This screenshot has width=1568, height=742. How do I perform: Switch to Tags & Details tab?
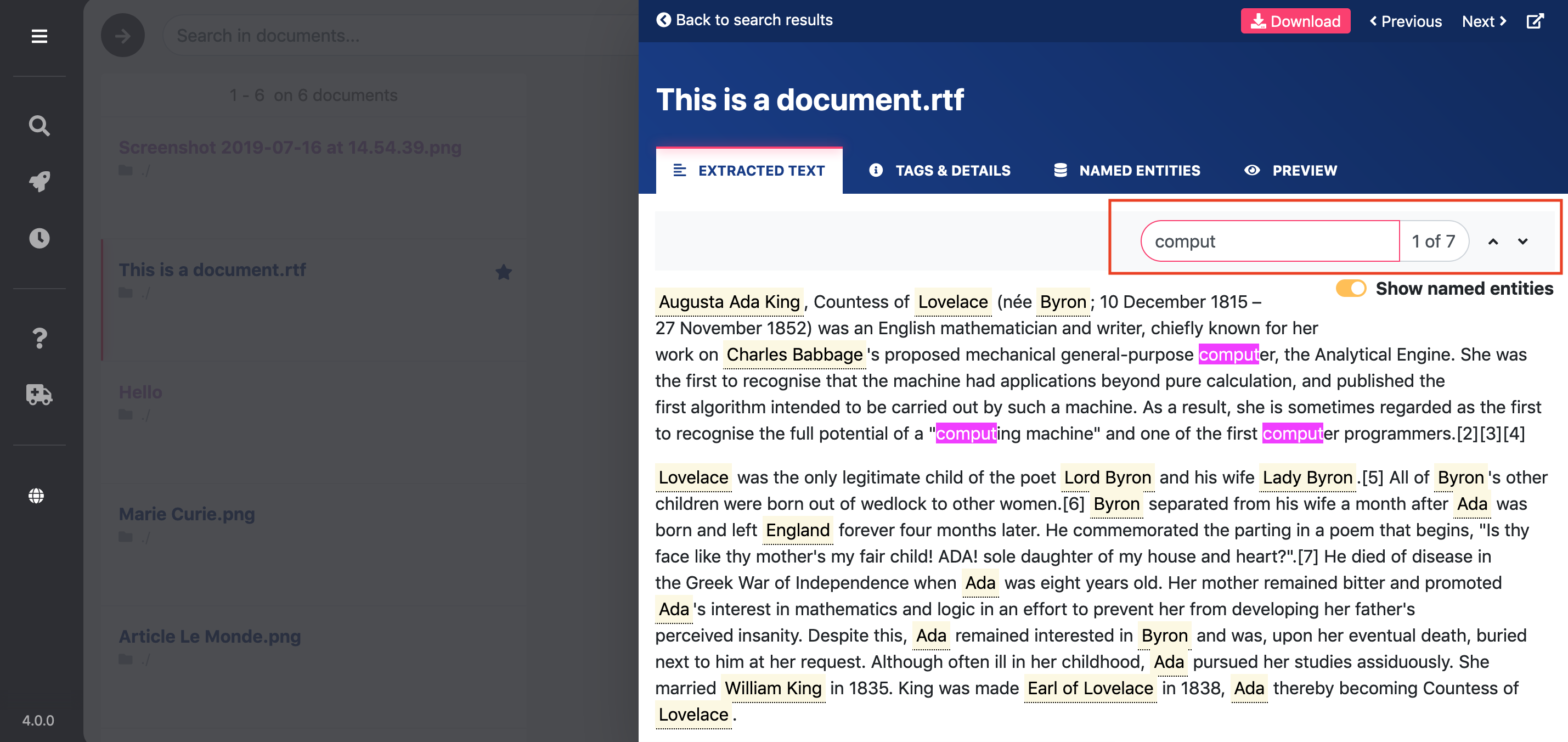click(939, 171)
